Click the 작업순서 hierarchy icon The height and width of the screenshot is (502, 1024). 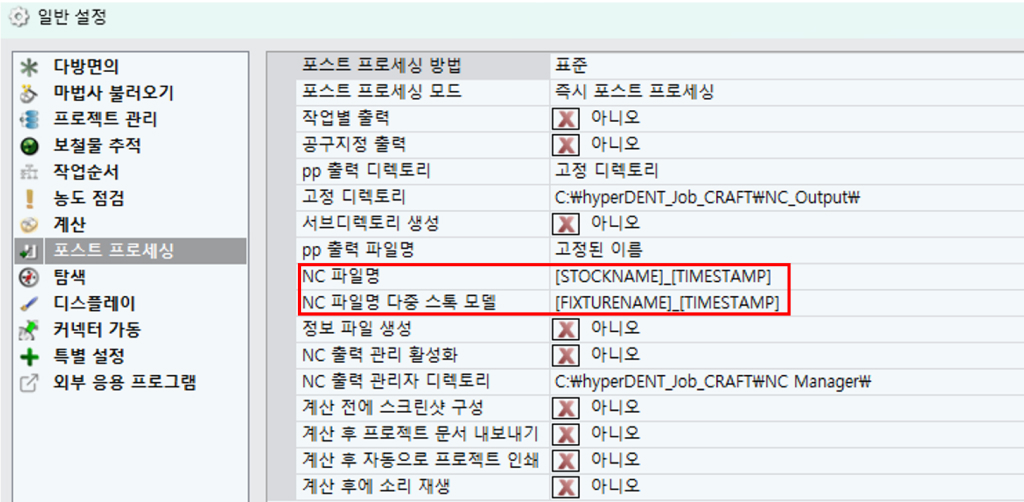(29, 172)
